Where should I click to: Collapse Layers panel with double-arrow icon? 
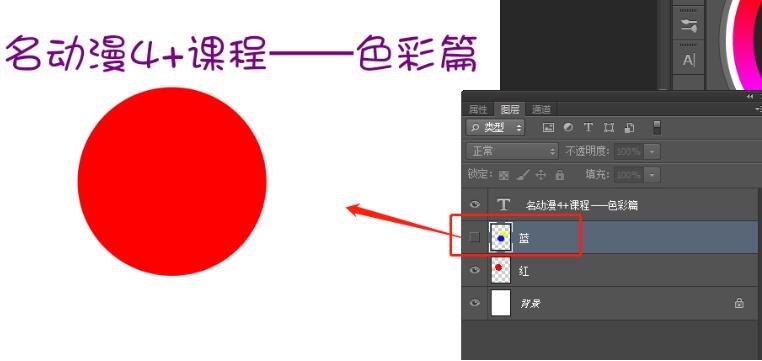point(749,96)
